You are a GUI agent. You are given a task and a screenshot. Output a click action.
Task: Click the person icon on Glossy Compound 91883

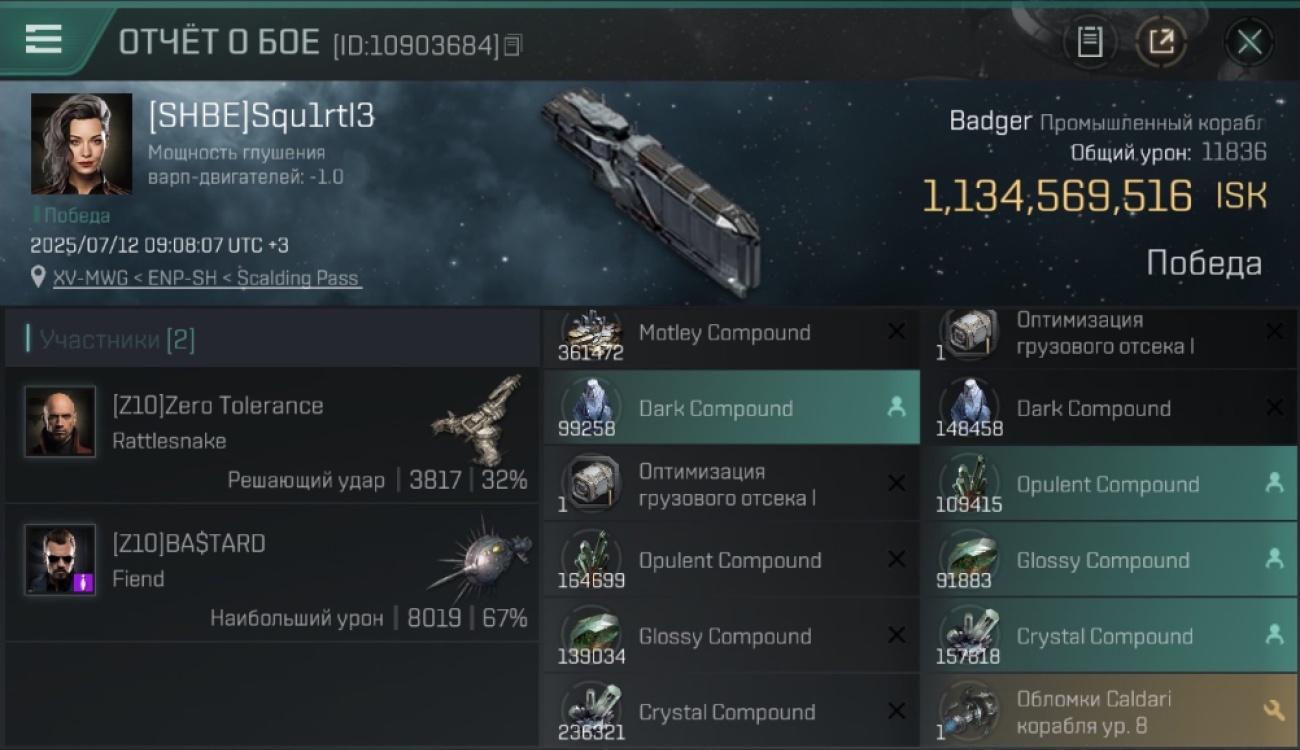[x=1273, y=559]
